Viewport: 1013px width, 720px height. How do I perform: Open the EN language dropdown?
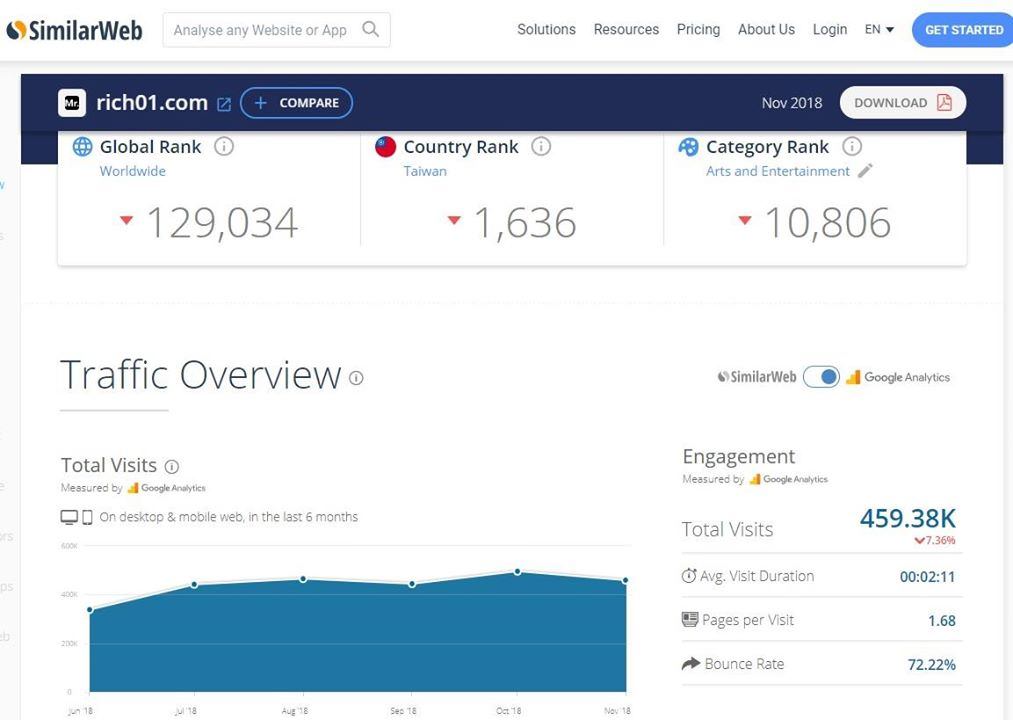click(879, 30)
